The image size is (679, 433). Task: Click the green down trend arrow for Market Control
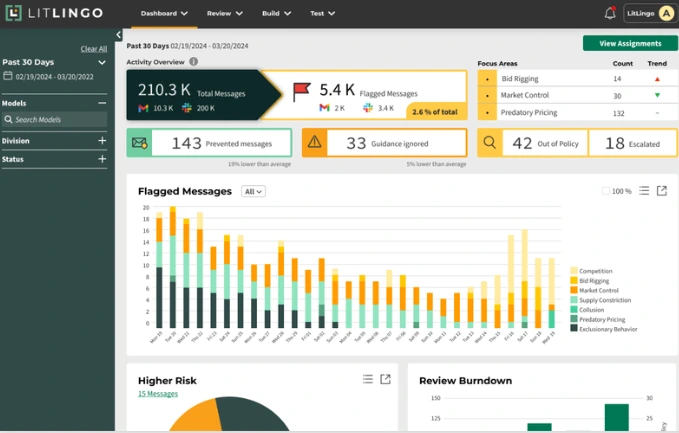pyautogui.click(x=657, y=95)
